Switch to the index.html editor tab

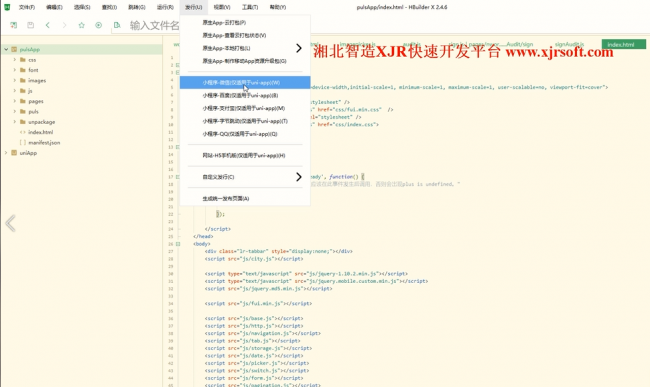coord(623,44)
